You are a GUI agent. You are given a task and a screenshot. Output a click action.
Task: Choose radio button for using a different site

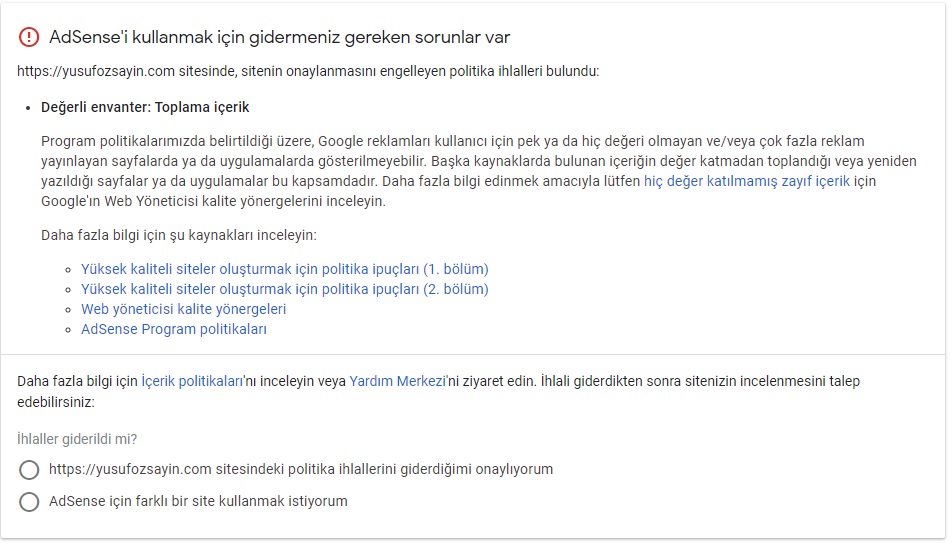click(x=29, y=502)
